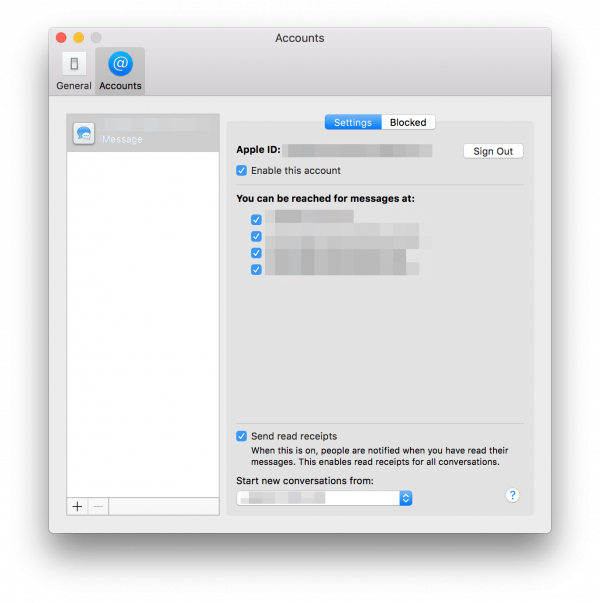Image resolution: width=600 pixels, height=603 pixels.
Task: Uncheck the first reachable address checkbox
Action: pos(256,220)
